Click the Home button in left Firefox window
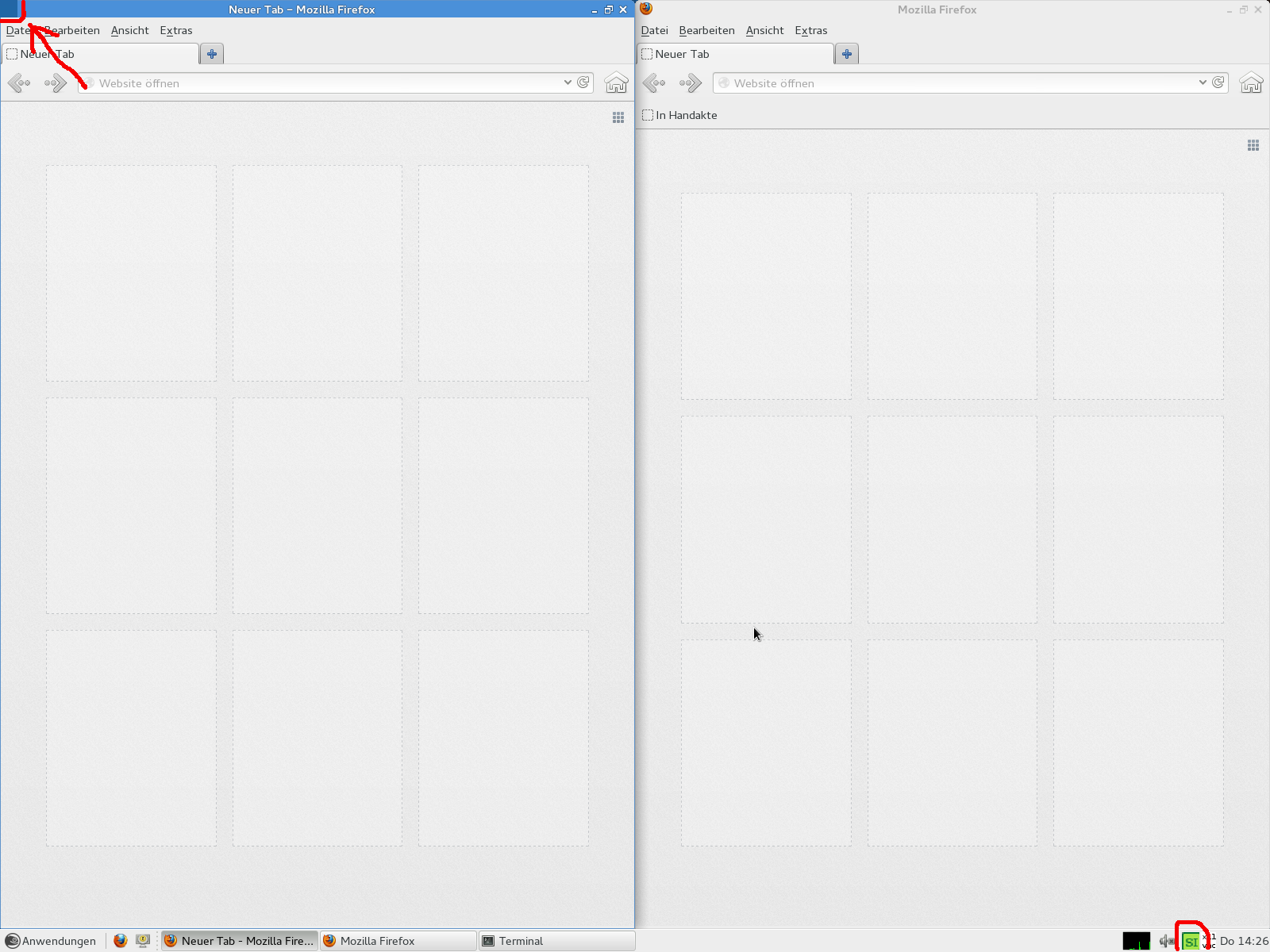Screen dimensions: 1270x952 616,83
